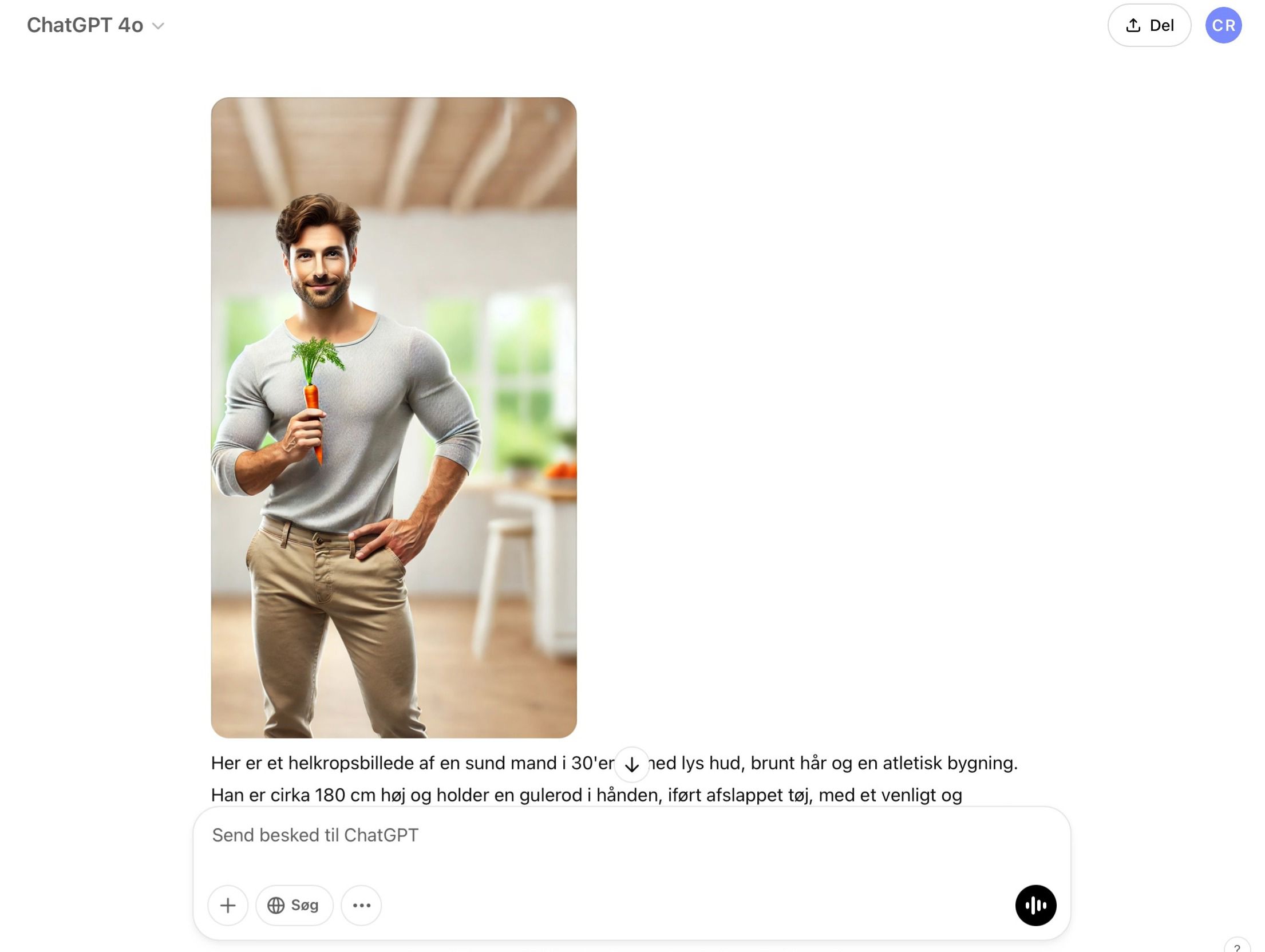The image size is (1265, 952).
Task: Click the ChatGPT 4o title text
Action: click(85, 25)
